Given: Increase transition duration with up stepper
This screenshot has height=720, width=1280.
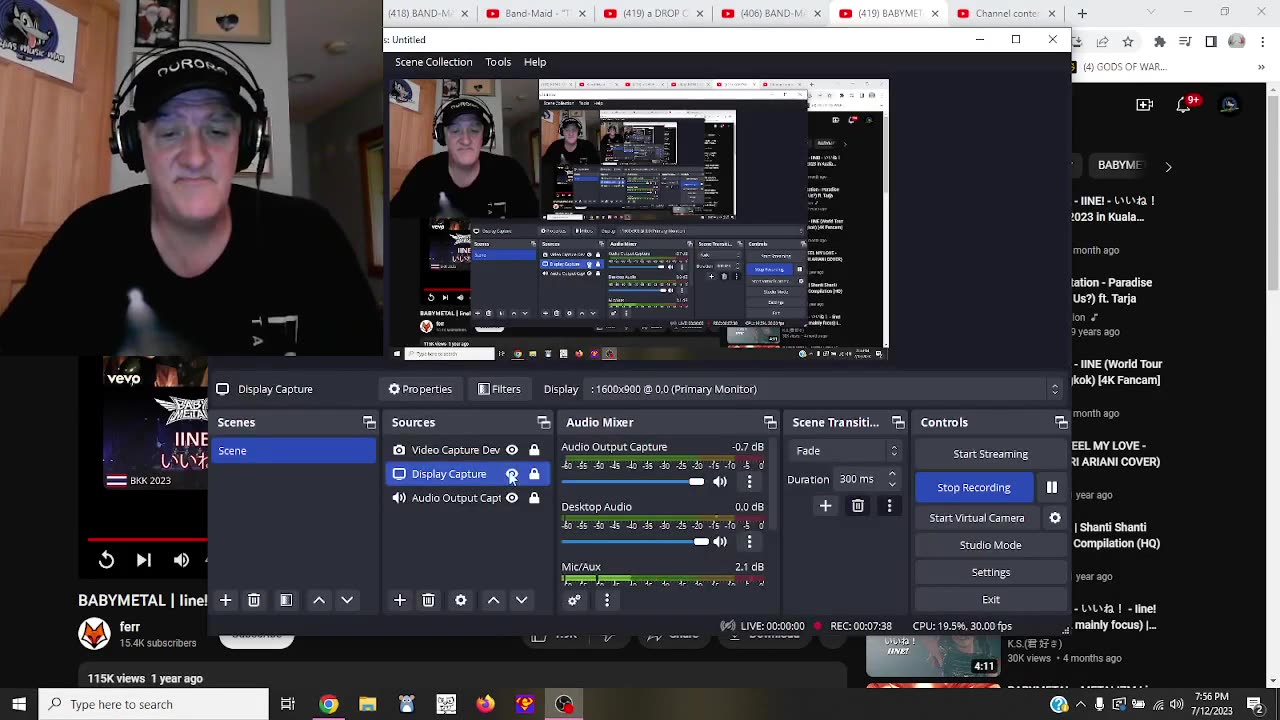Looking at the screenshot, I should click(x=892, y=474).
